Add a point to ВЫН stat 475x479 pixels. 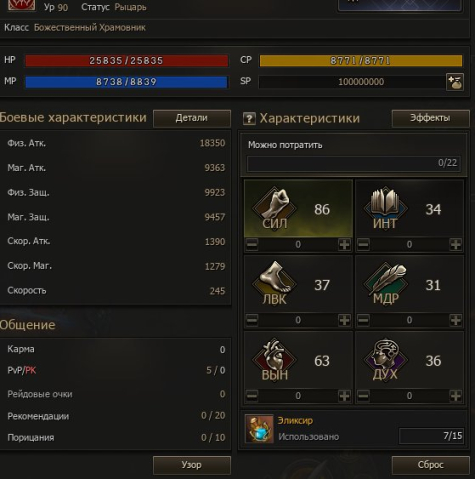344,396
